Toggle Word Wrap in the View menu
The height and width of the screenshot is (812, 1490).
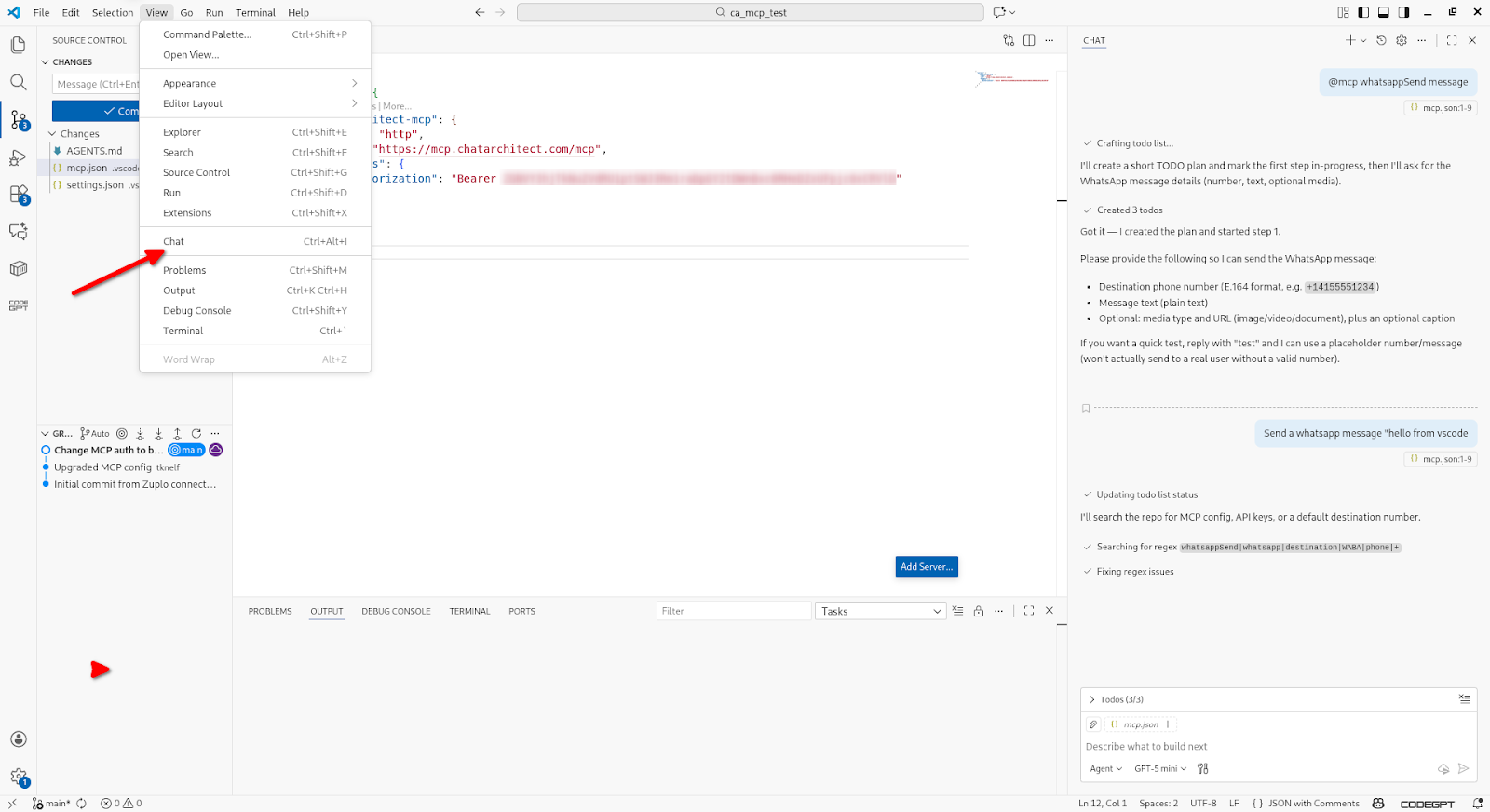255,359
